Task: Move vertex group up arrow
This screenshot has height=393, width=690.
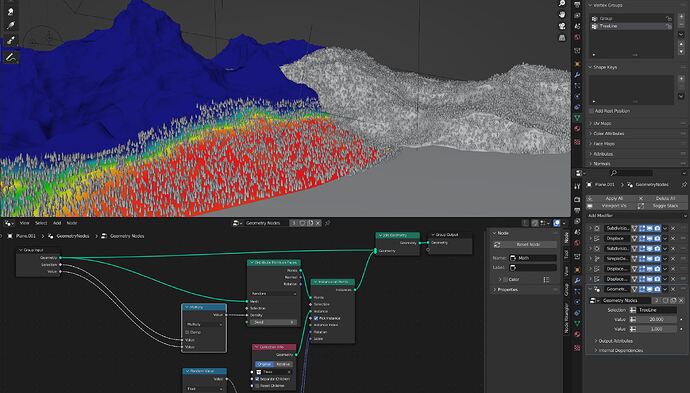Action: point(681,44)
